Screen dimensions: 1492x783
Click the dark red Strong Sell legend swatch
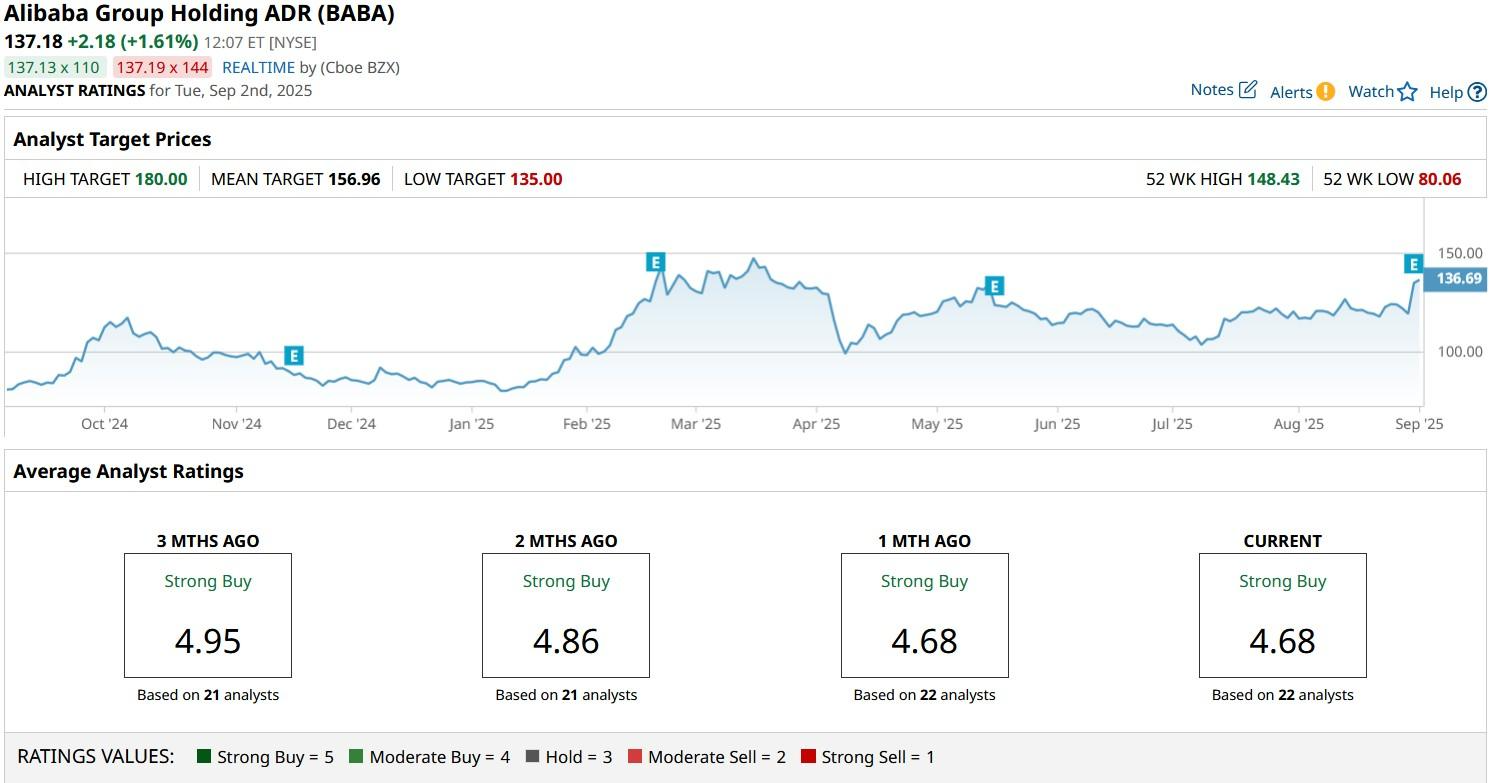coord(808,757)
